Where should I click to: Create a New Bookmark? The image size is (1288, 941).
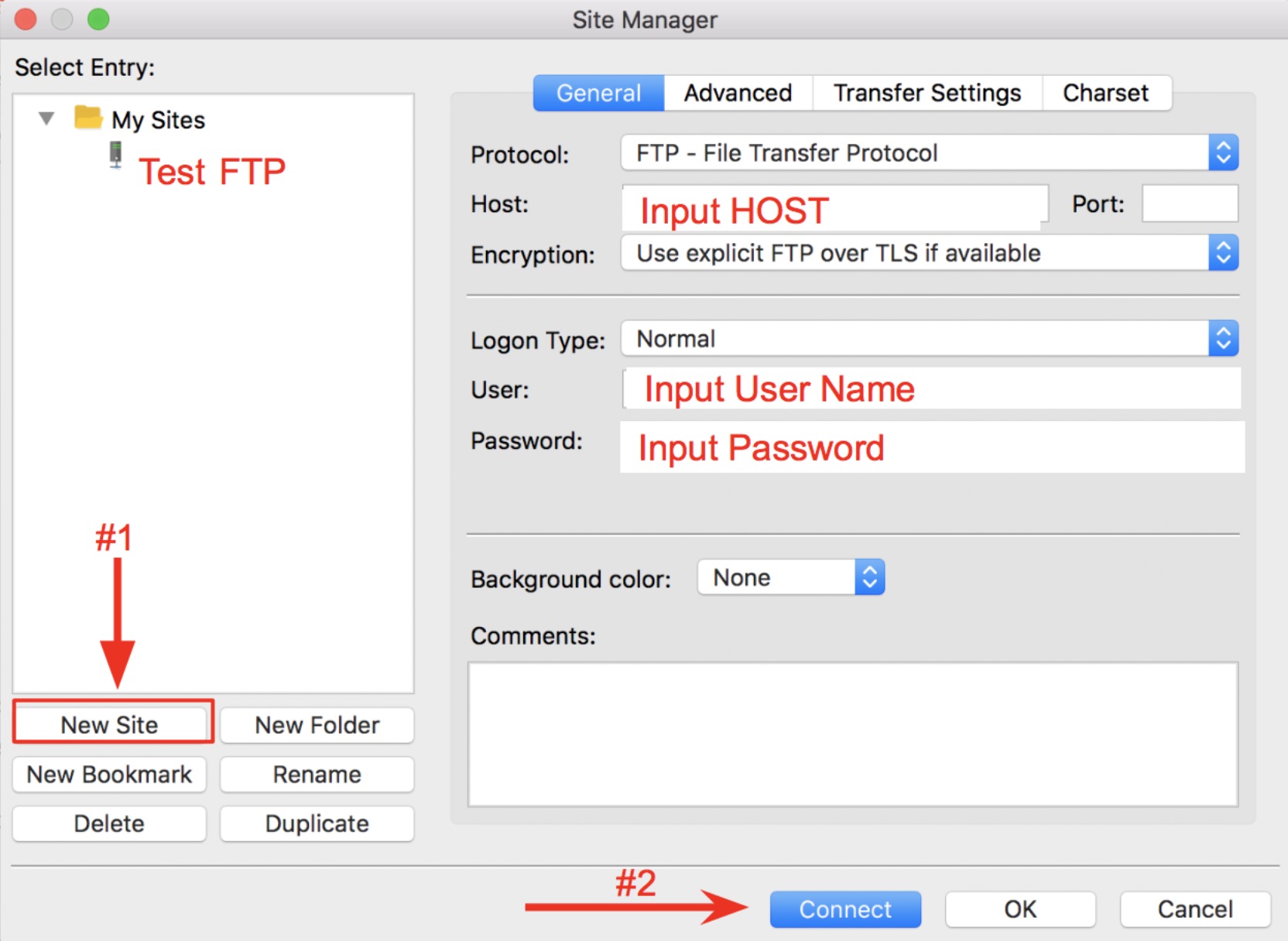click(109, 775)
